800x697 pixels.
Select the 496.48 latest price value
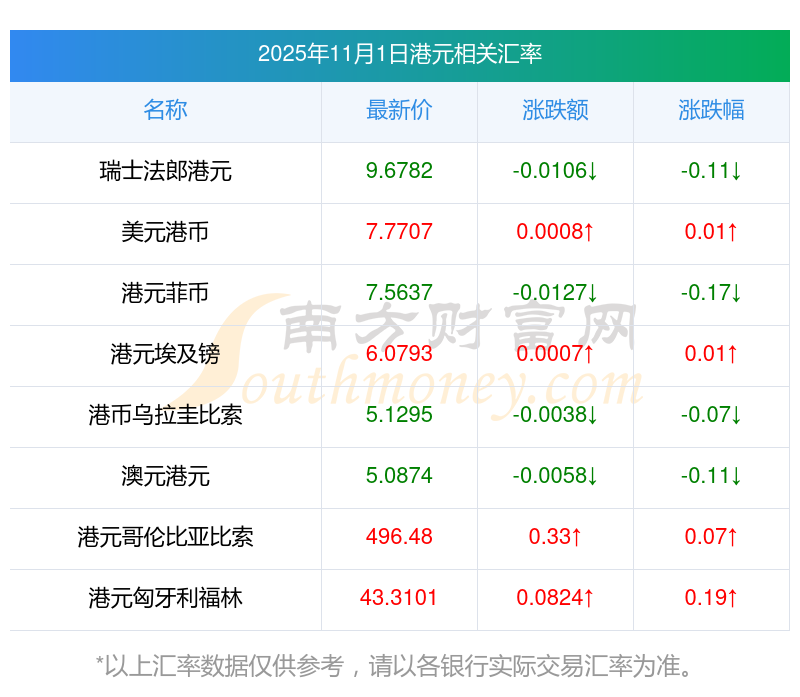[x=399, y=537]
